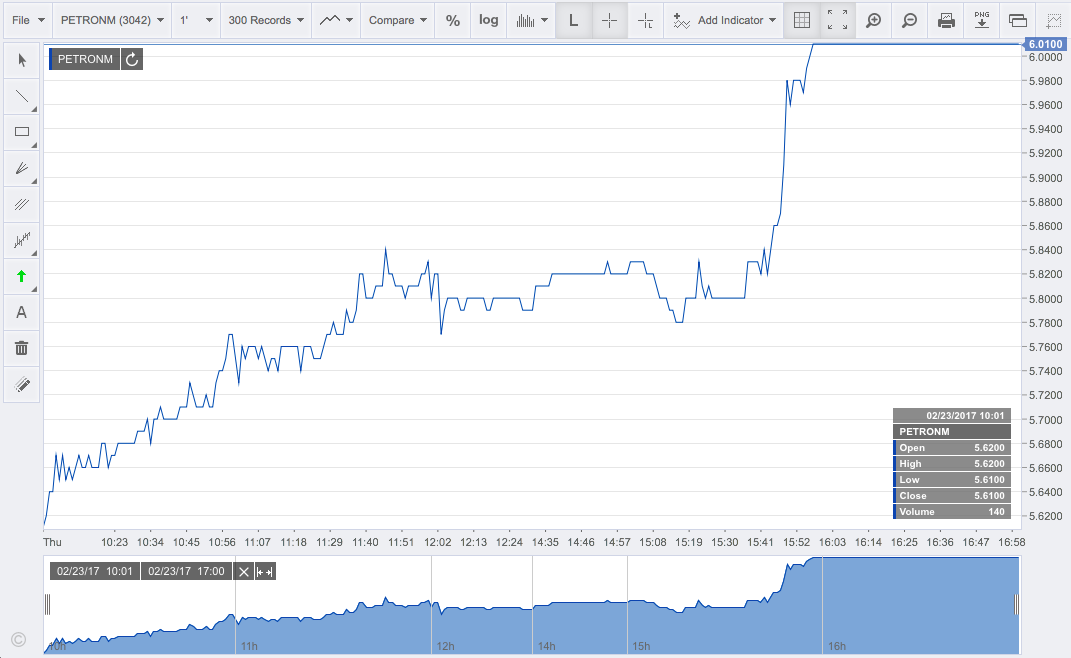Screen dimensions: 1071x658
Task: Select the text annotation tool
Action: pyautogui.click(x=22, y=312)
